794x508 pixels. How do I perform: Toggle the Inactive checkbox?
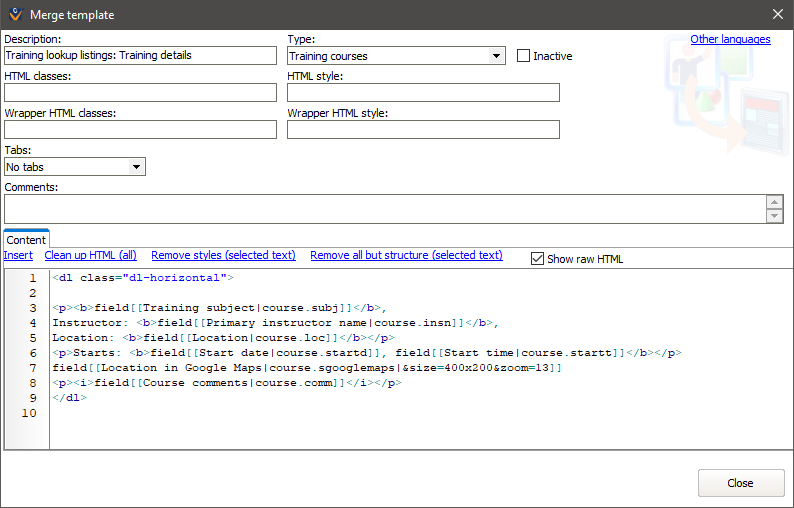(523, 56)
